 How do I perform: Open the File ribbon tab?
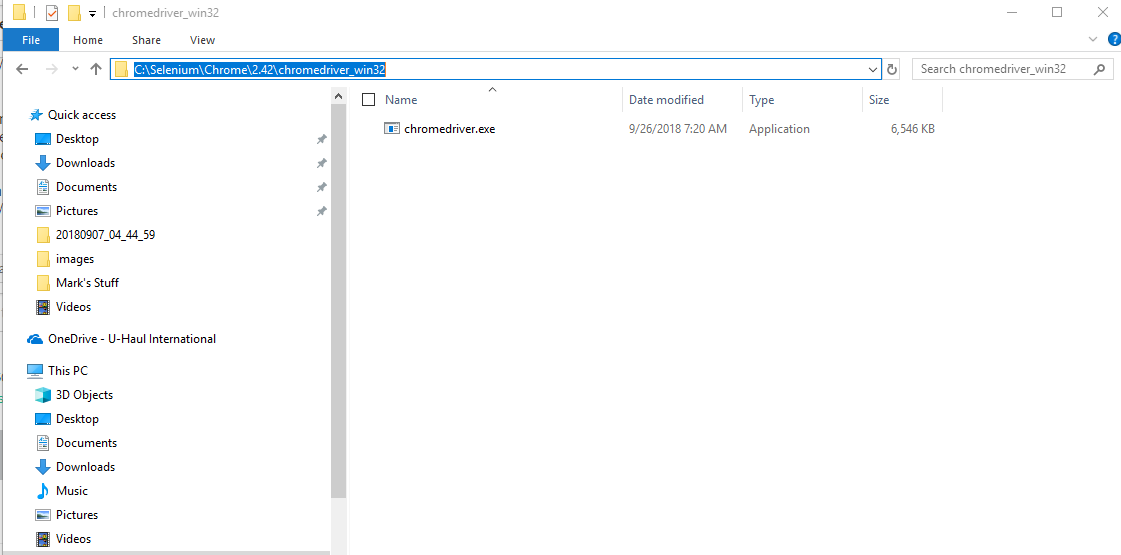pyautogui.click(x=31, y=40)
